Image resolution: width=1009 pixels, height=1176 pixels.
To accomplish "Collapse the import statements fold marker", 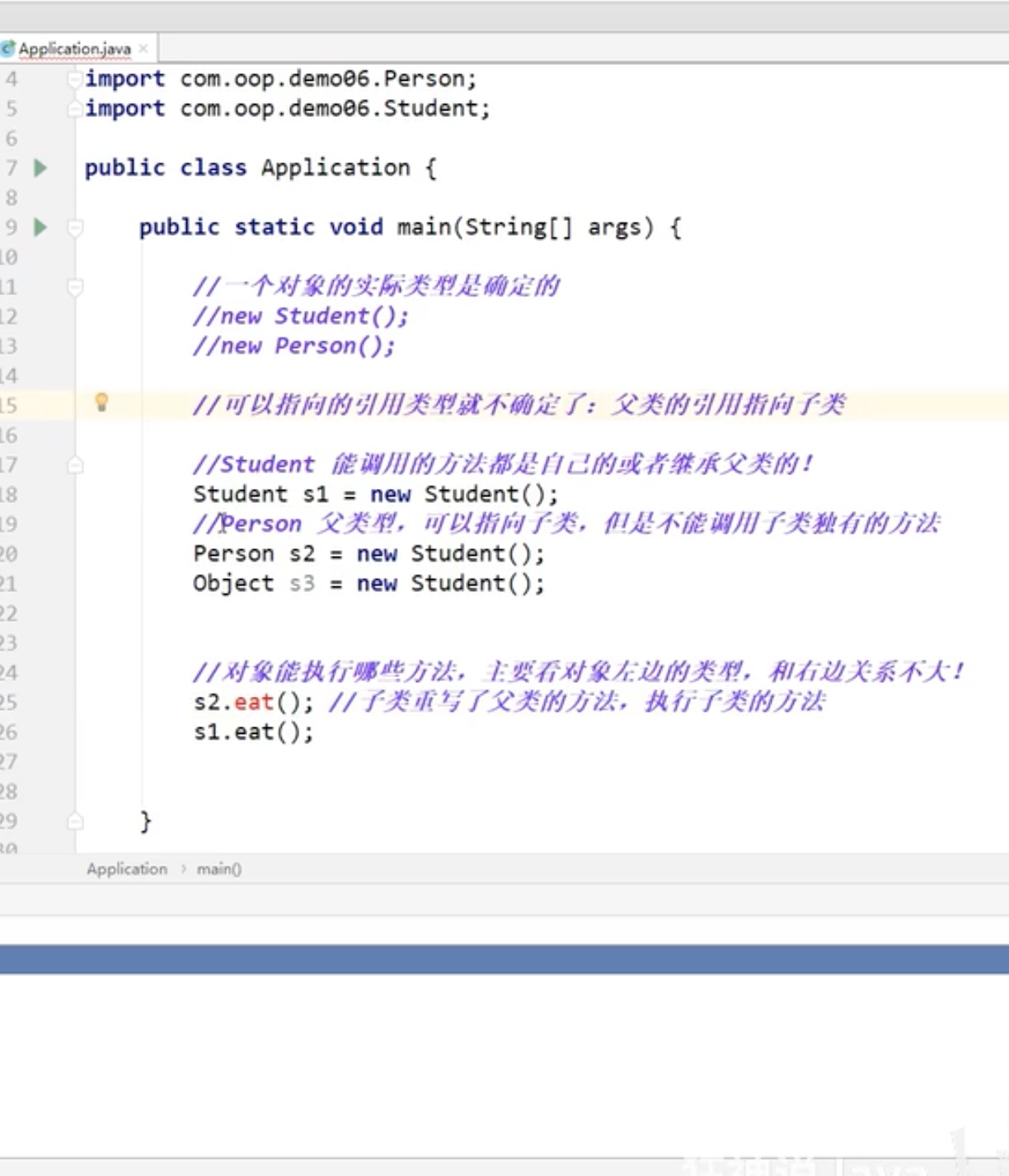I will [75, 78].
